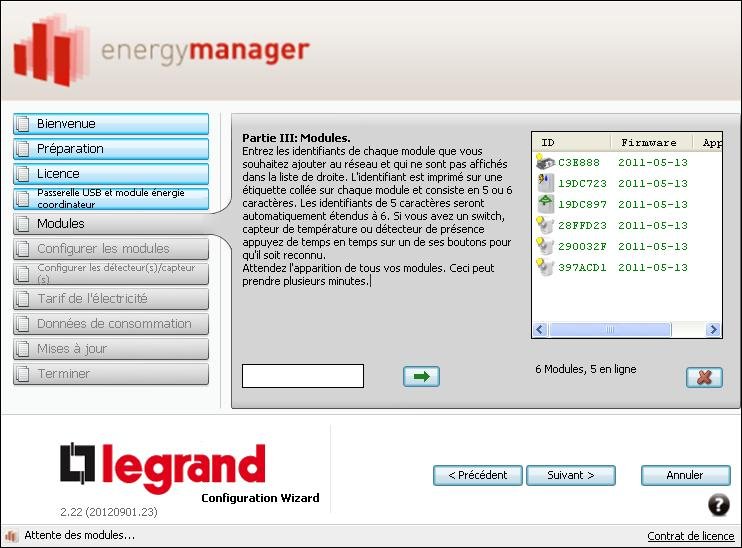This screenshot has height=548, width=742.
Task: Click firmware date of module C3E888
Action: [653, 162]
